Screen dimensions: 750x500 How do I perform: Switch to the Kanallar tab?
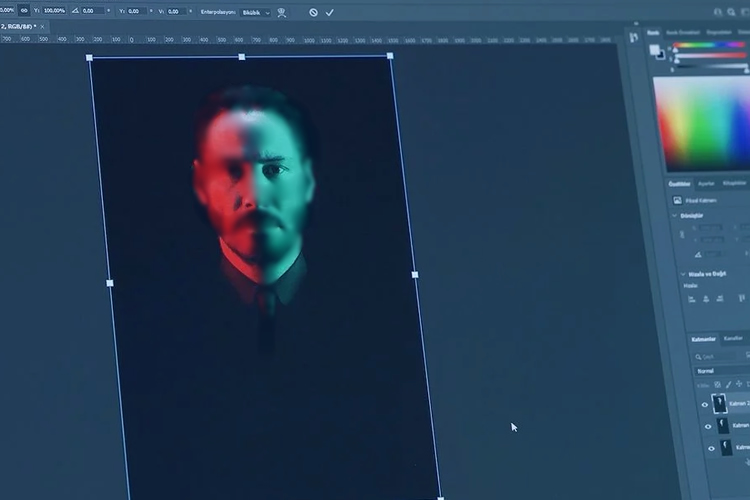pos(733,338)
